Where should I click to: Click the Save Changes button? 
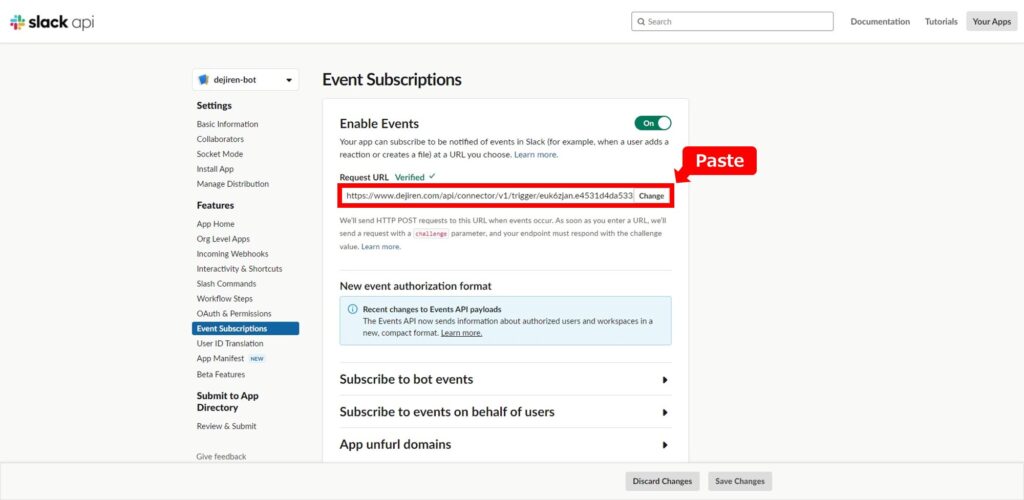coord(740,482)
